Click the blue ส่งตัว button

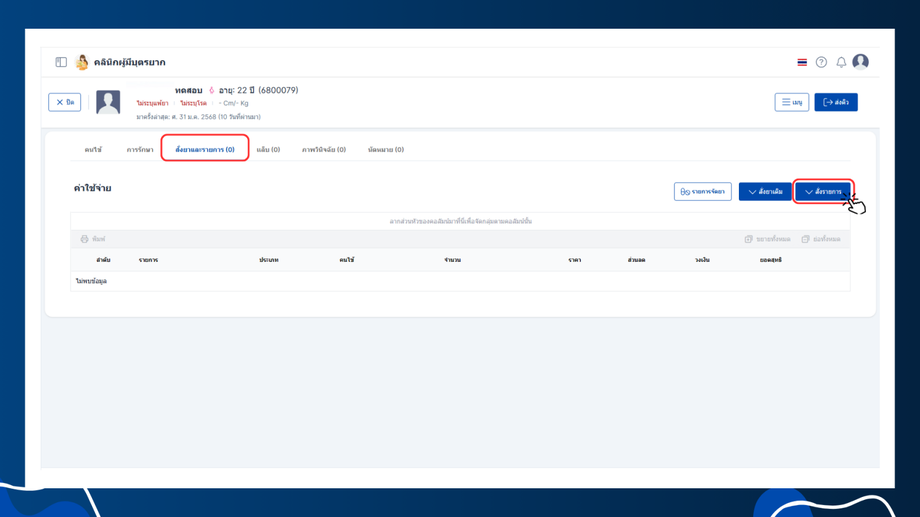point(836,102)
